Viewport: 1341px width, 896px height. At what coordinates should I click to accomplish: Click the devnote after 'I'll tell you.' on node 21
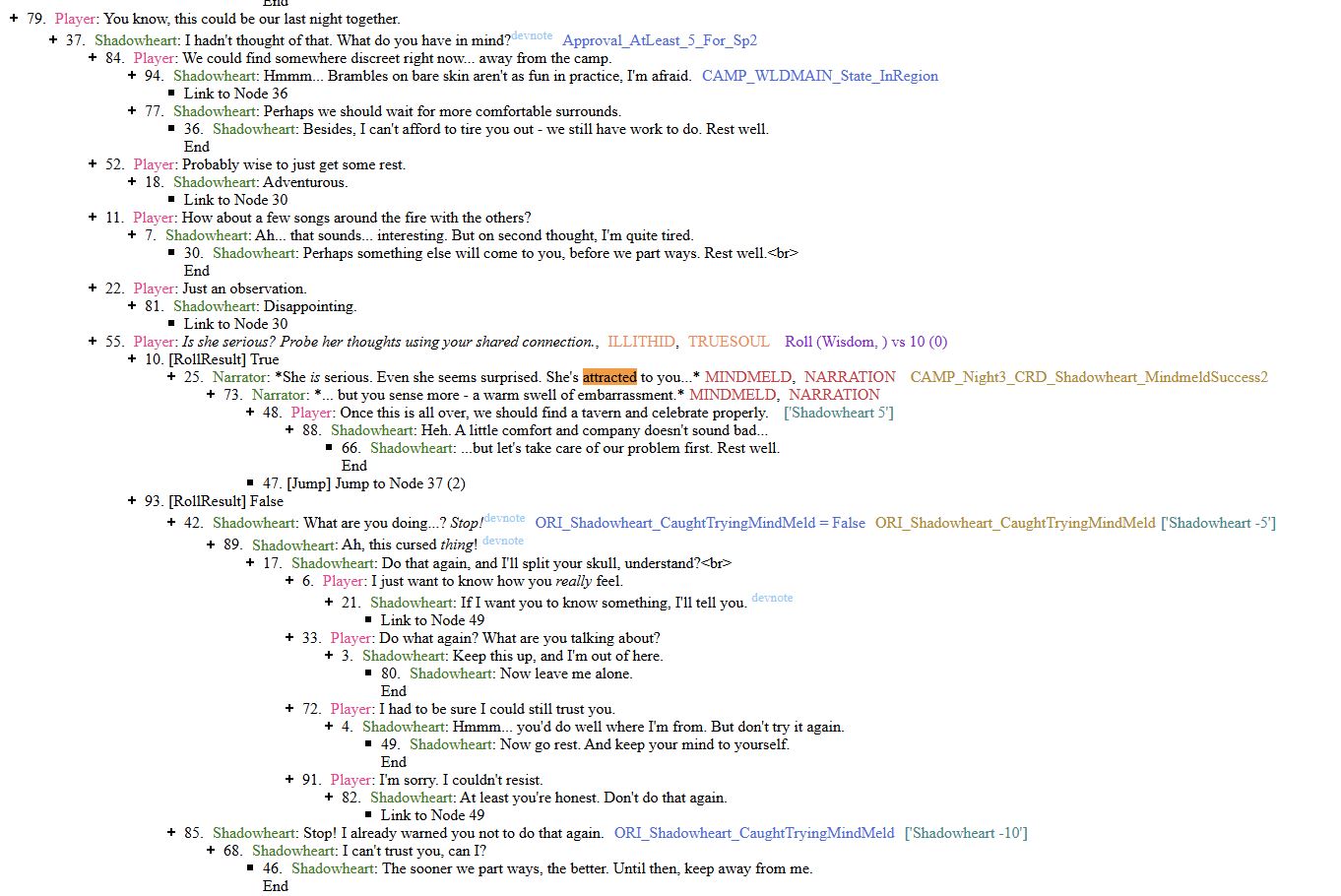tap(772, 598)
